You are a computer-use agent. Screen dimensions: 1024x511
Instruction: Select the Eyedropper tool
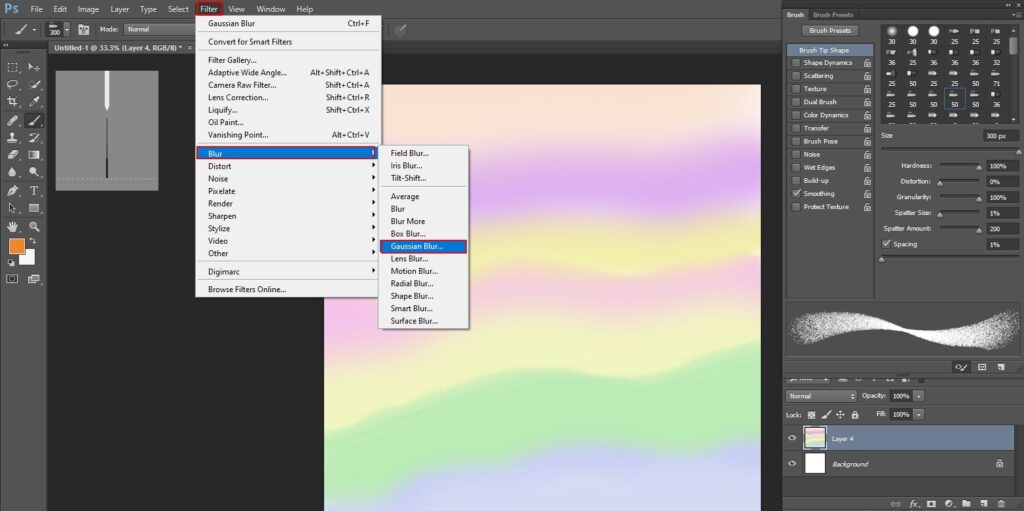(34, 102)
